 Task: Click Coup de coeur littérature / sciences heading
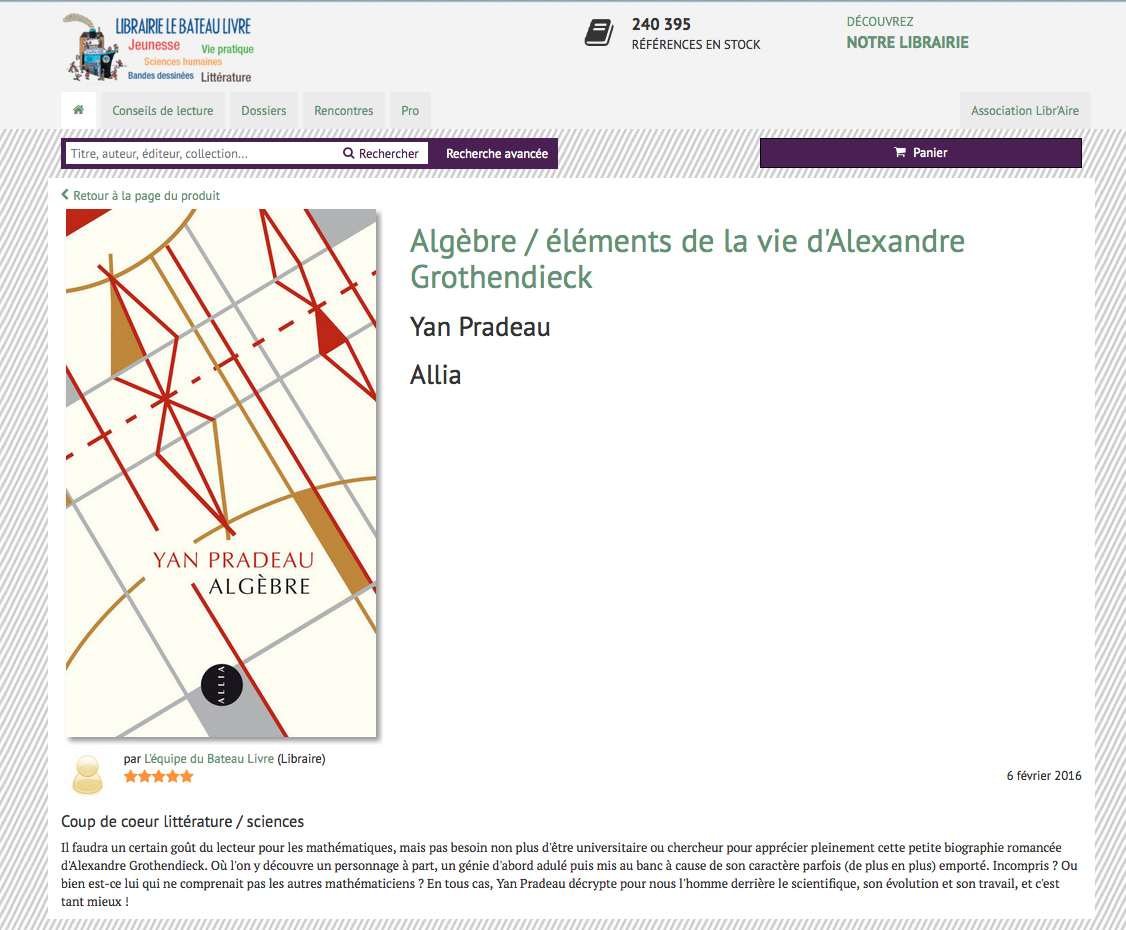pyautogui.click(x=182, y=822)
